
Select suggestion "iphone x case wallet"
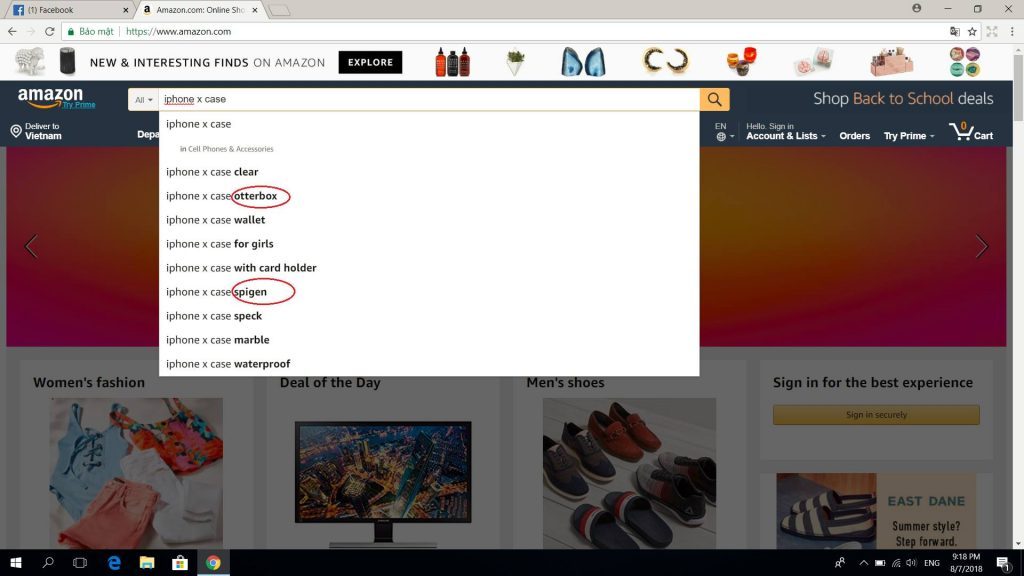click(x=429, y=220)
